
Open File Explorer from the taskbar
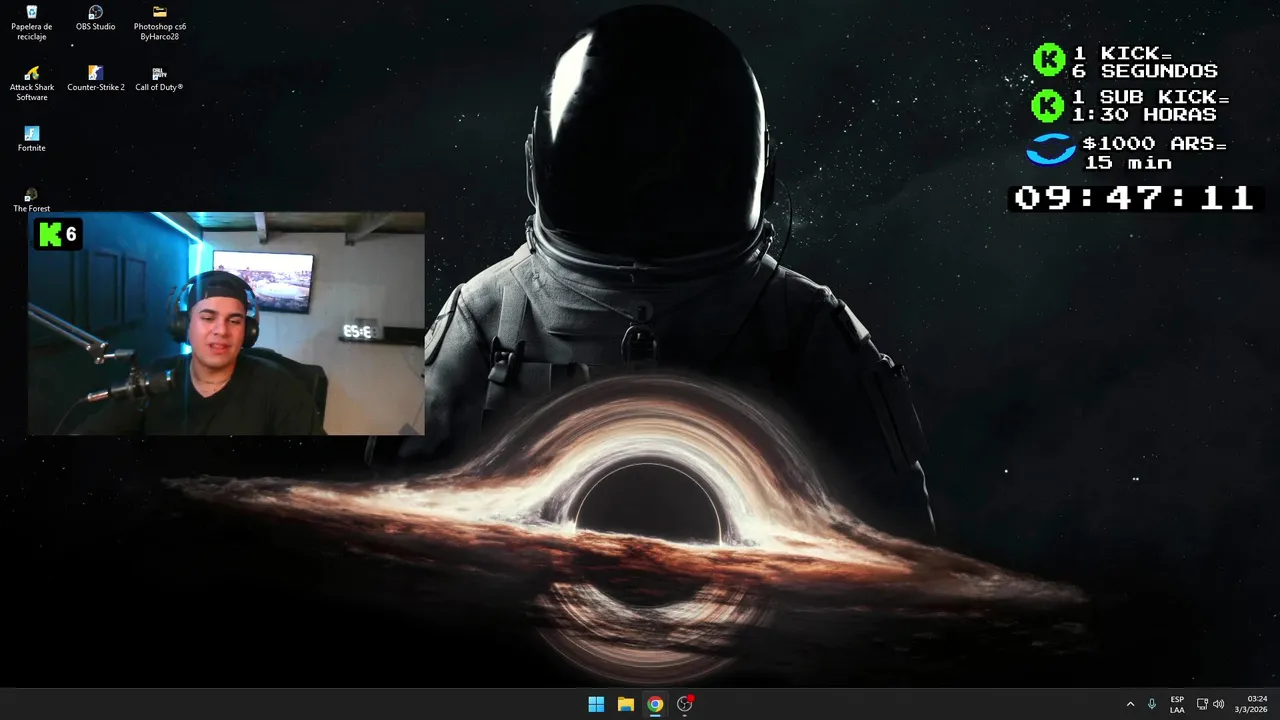pyautogui.click(x=625, y=704)
